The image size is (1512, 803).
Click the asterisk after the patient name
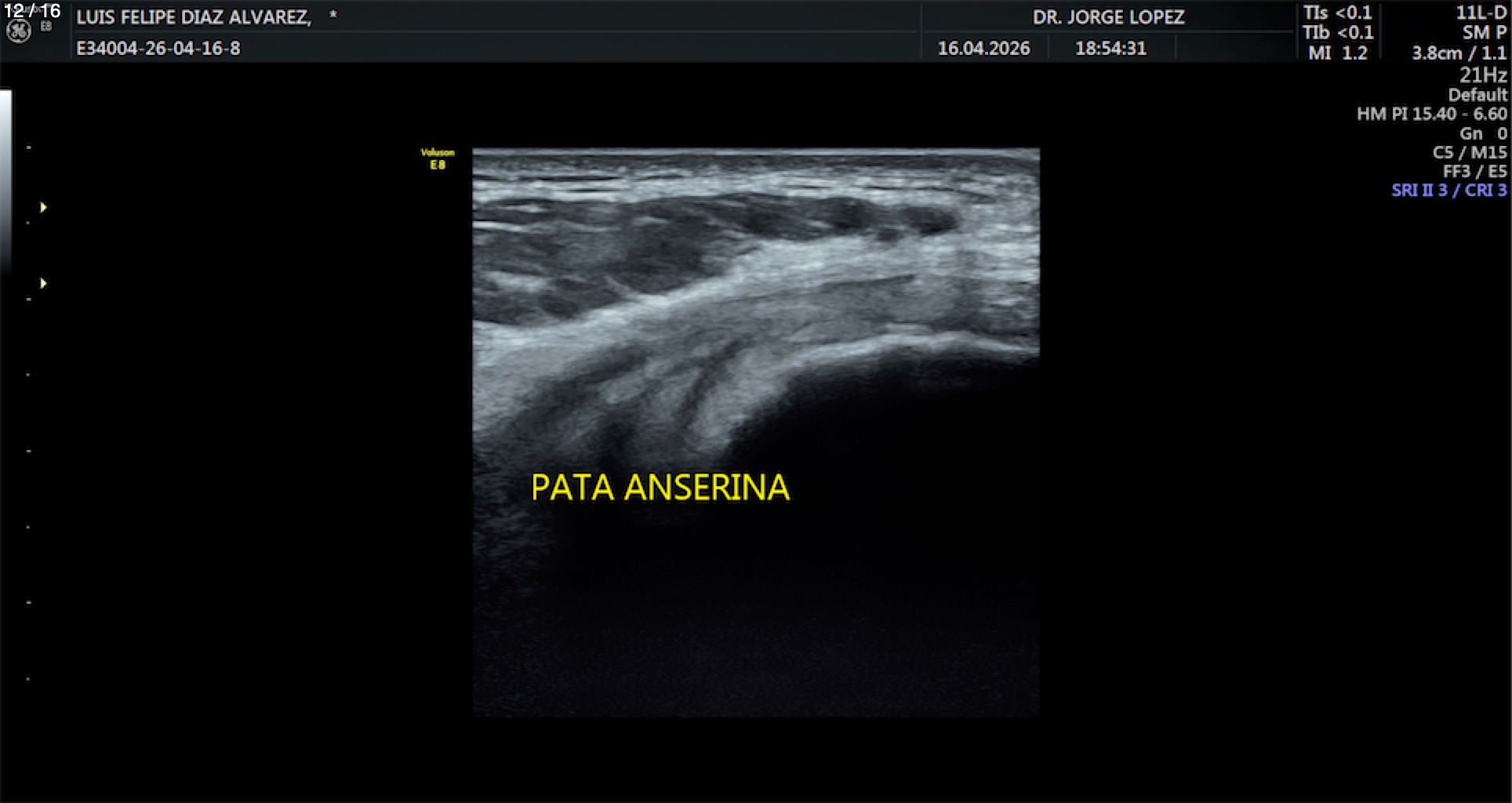(333, 16)
